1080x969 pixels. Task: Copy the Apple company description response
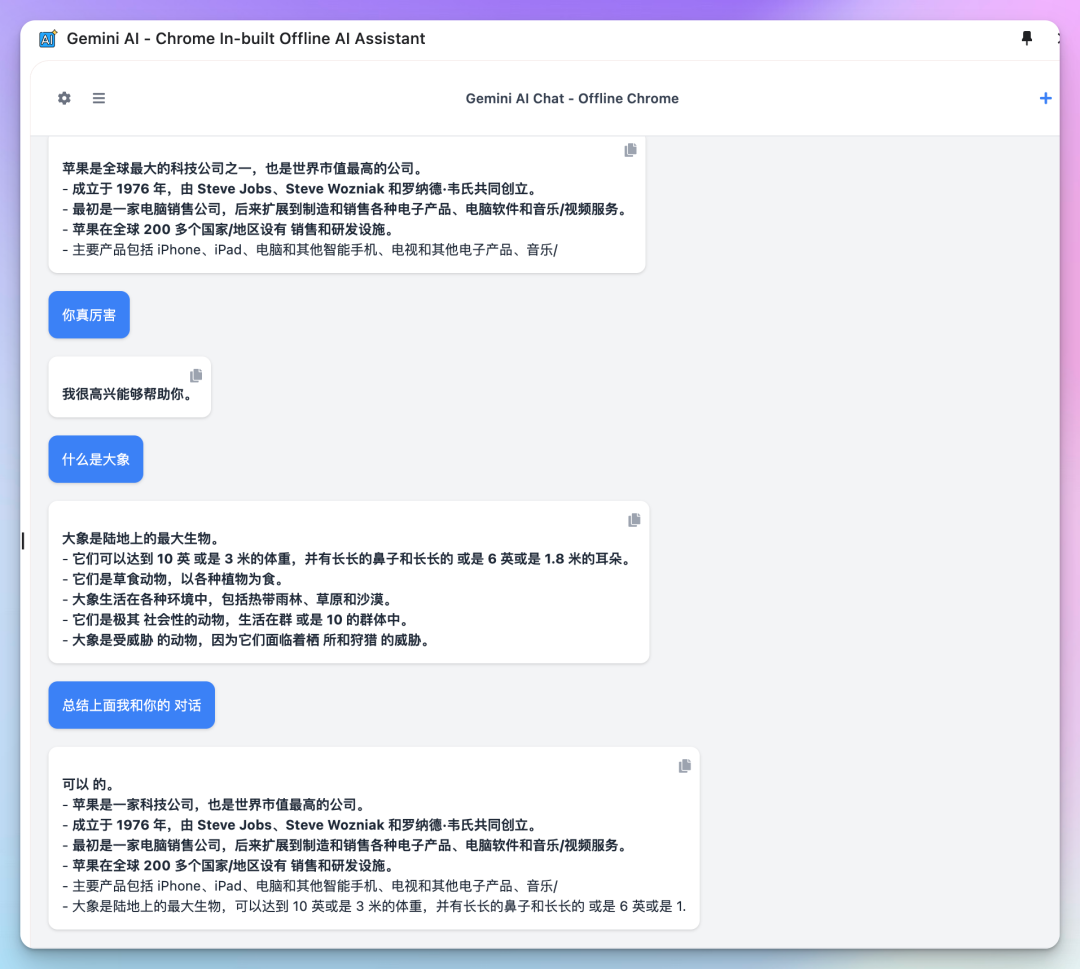pos(630,149)
